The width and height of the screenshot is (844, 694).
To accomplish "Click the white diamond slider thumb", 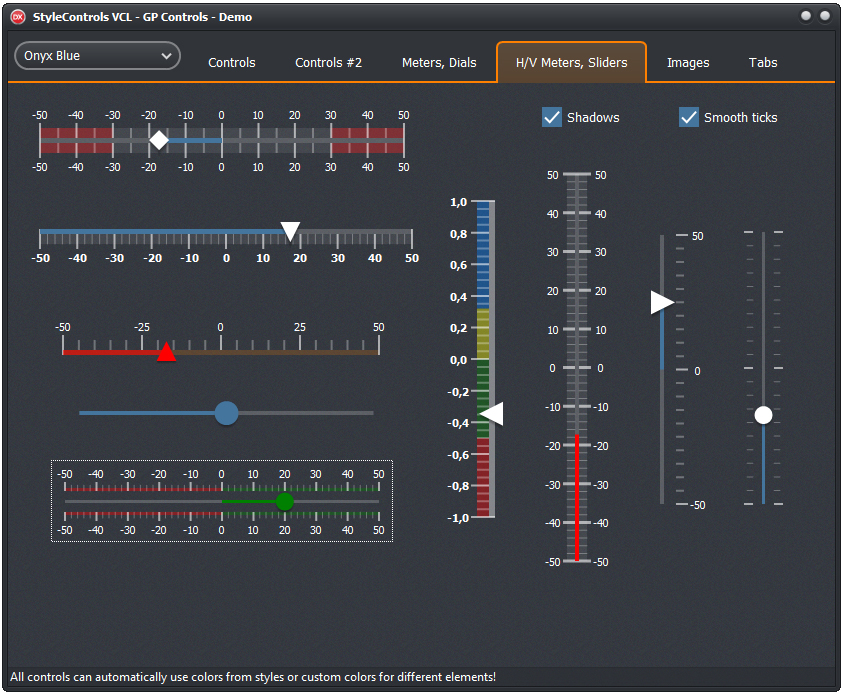I will 159,140.
